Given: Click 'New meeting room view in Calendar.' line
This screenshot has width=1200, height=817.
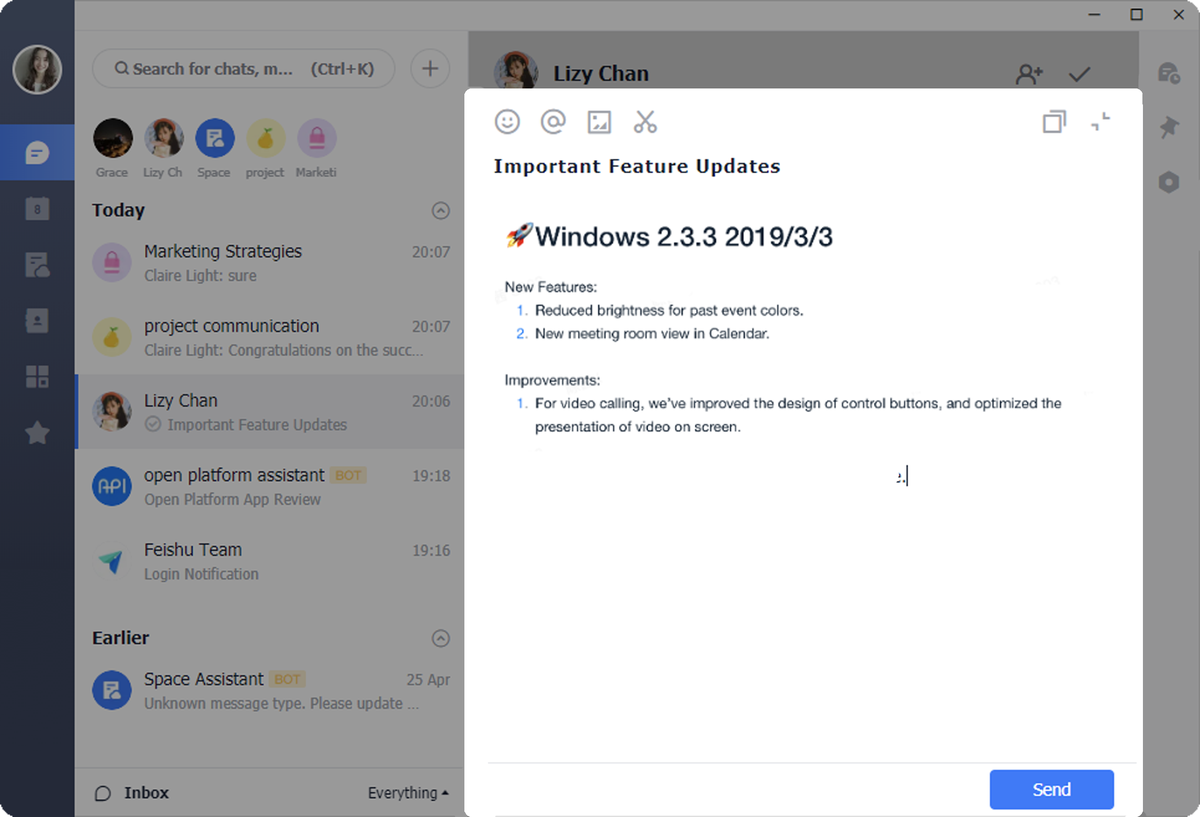Looking at the screenshot, I should 652,334.
